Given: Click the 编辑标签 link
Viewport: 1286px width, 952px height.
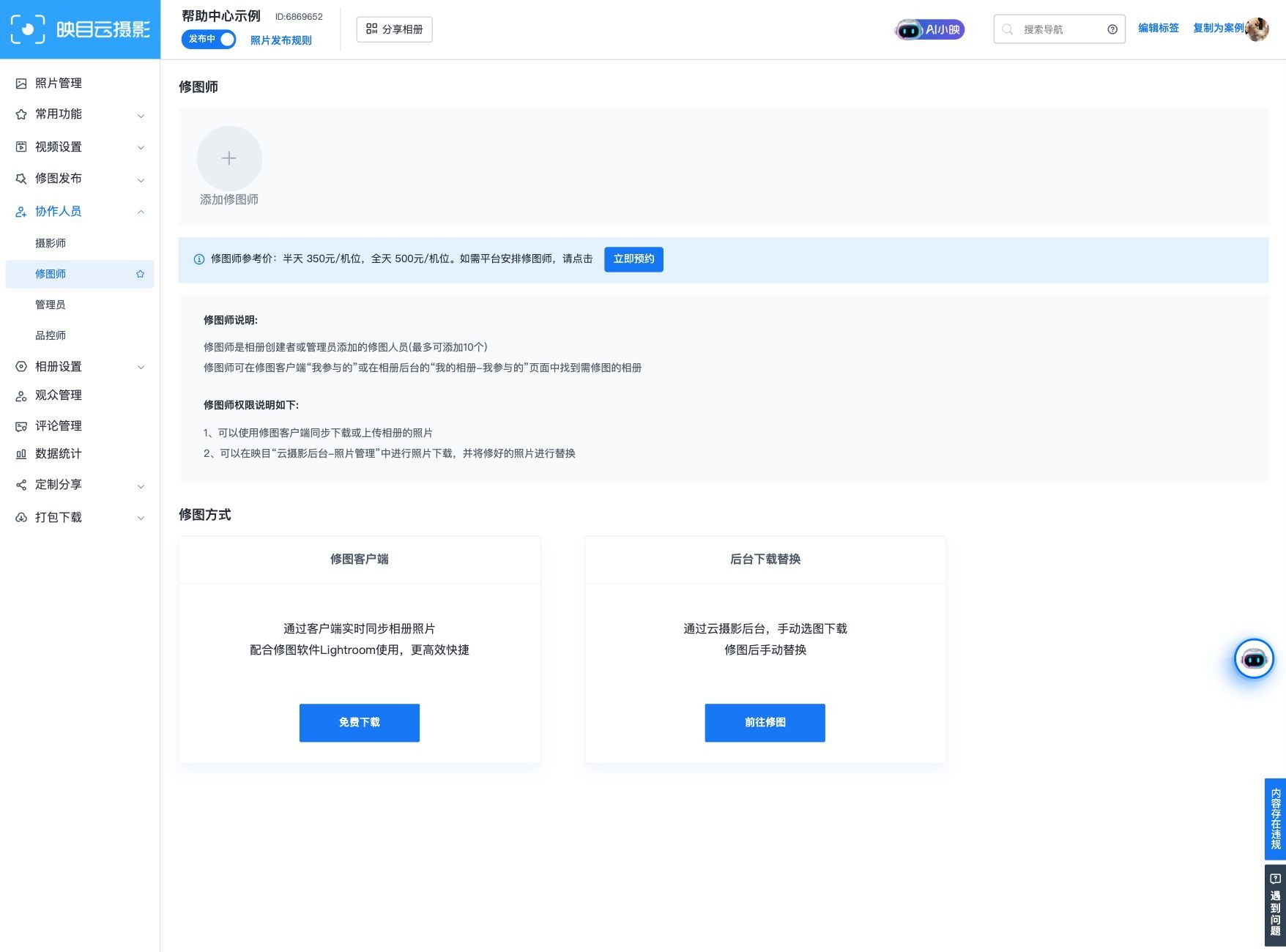Looking at the screenshot, I should pyautogui.click(x=1159, y=28).
